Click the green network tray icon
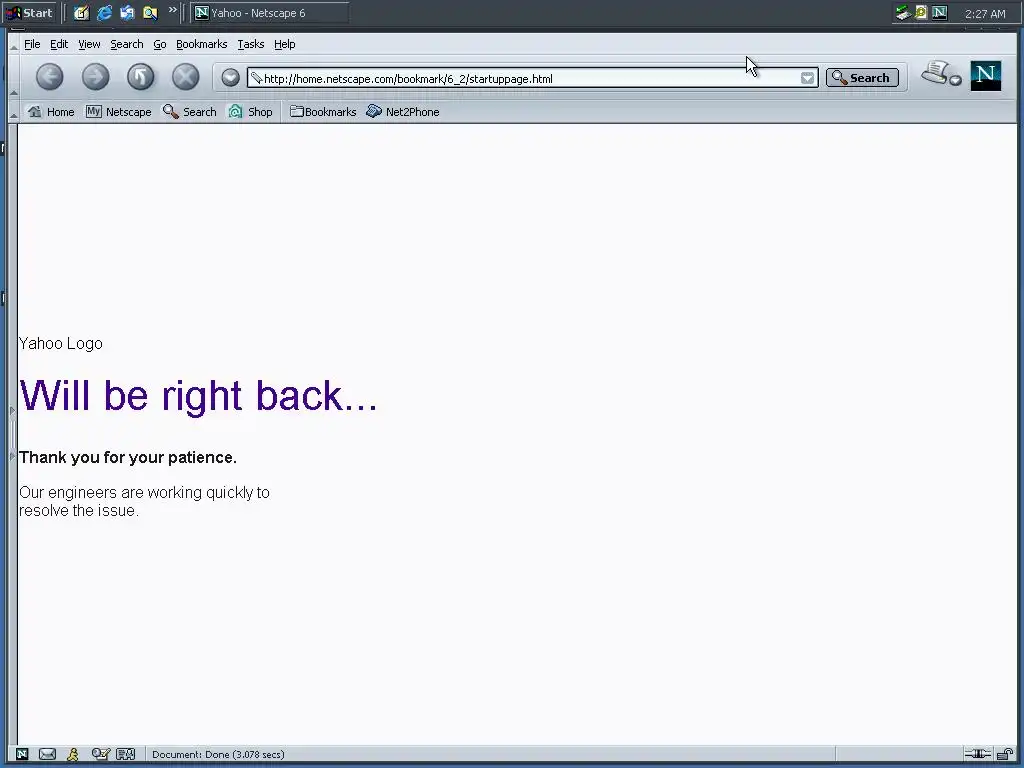This screenshot has height=768, width=1024. (x=903, y=12)
